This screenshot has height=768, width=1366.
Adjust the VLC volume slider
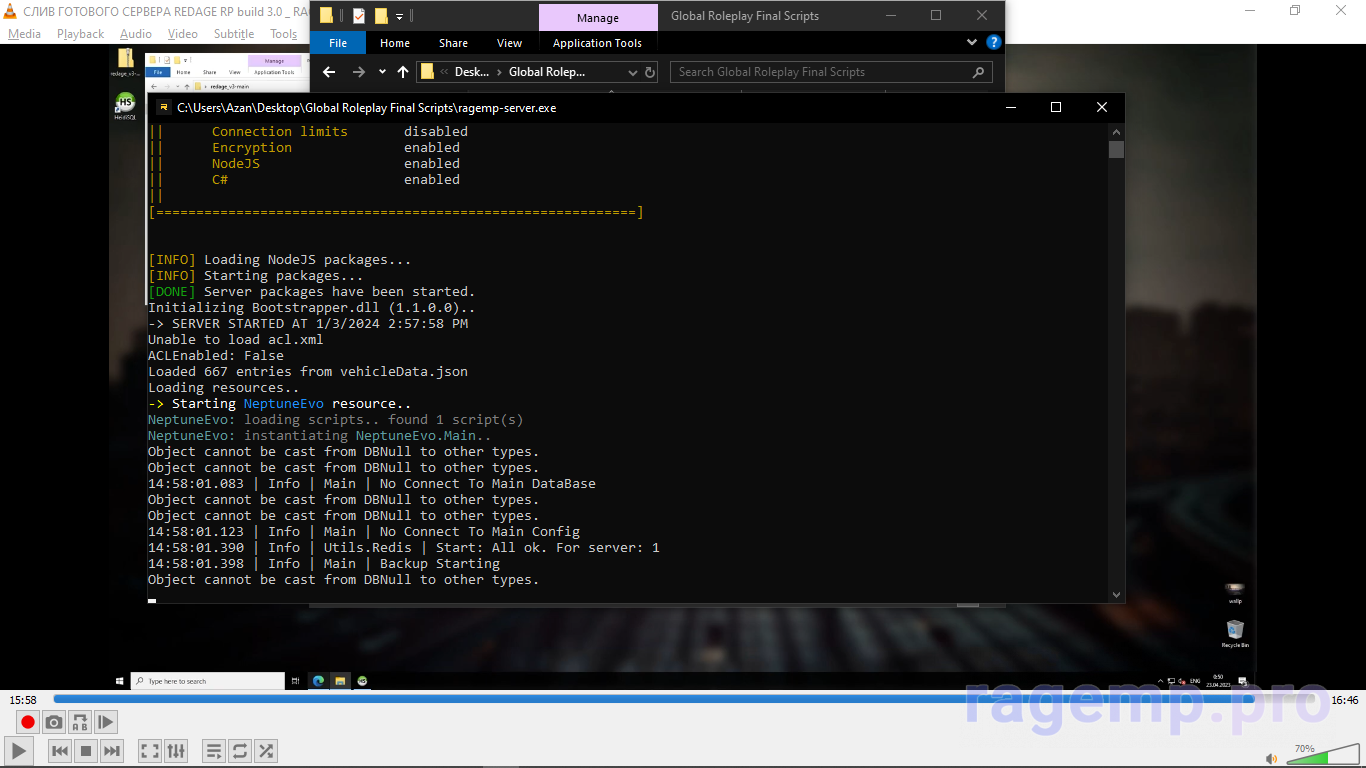pos(1322,755)
